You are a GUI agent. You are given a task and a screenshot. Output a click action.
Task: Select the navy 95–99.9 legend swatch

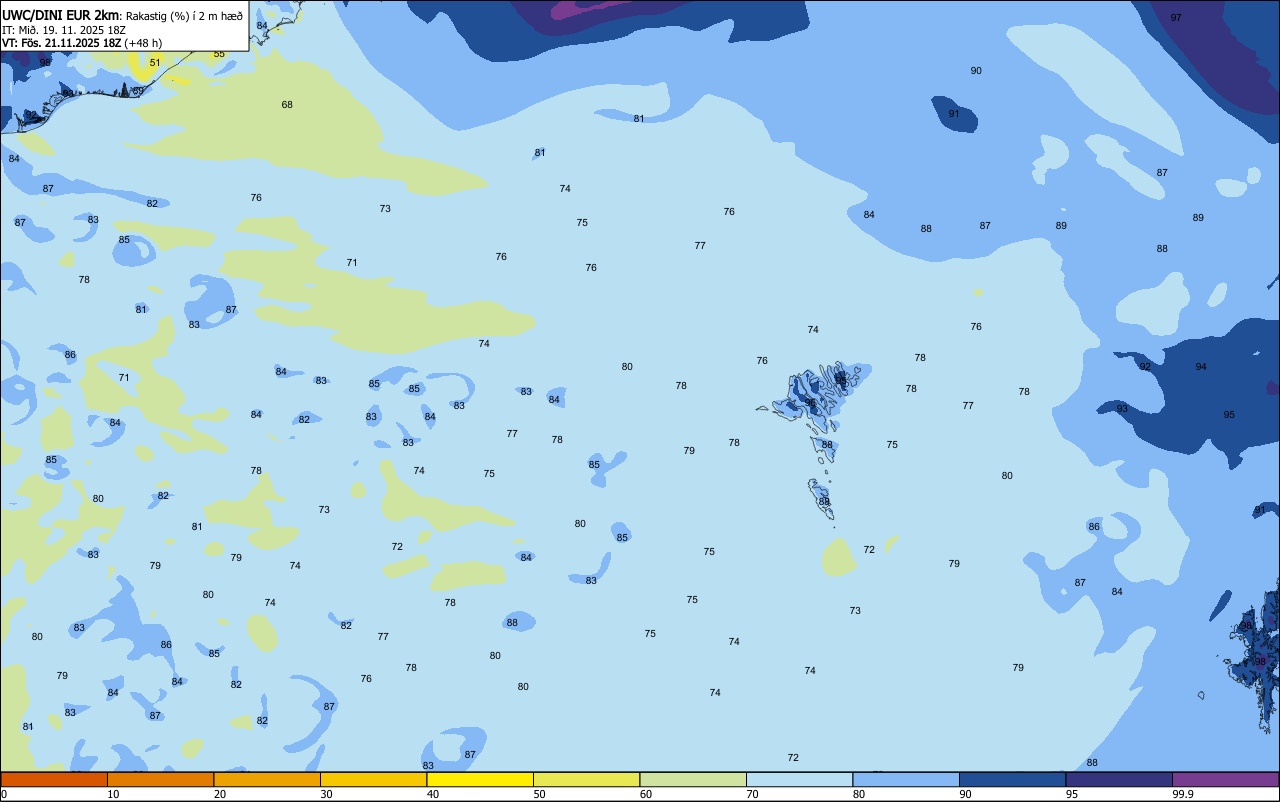coord(1119,779)
